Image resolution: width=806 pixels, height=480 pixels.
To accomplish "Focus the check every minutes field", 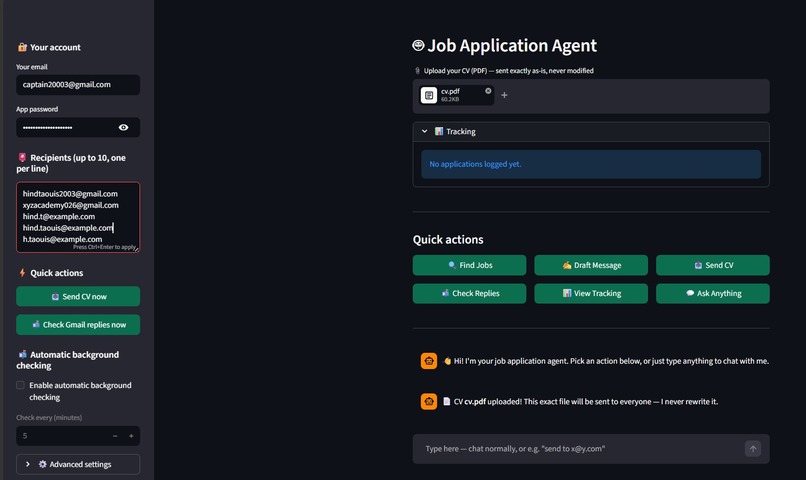I will click(x=62, y=436).
